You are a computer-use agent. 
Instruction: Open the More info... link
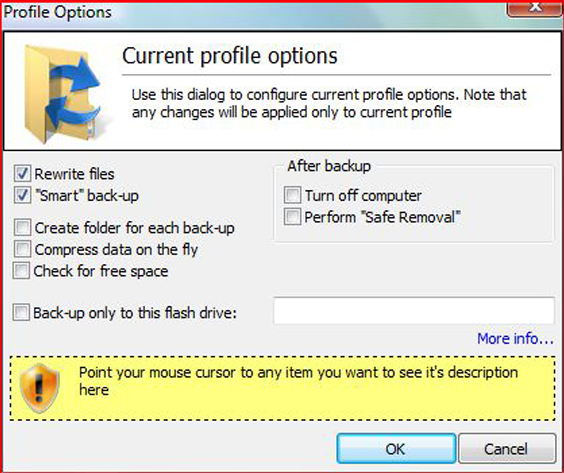[515, 338]
